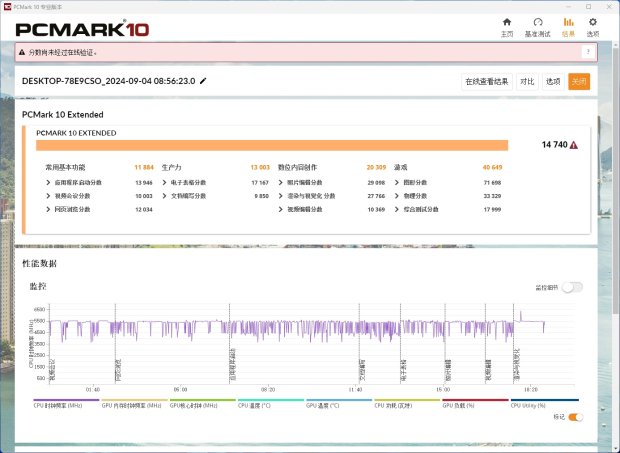The height and width of the screenshot is (453, 620).
Task: Click the result name DESKTOP-78E9CSO_2024-09-04
Action: coord(109,81)
